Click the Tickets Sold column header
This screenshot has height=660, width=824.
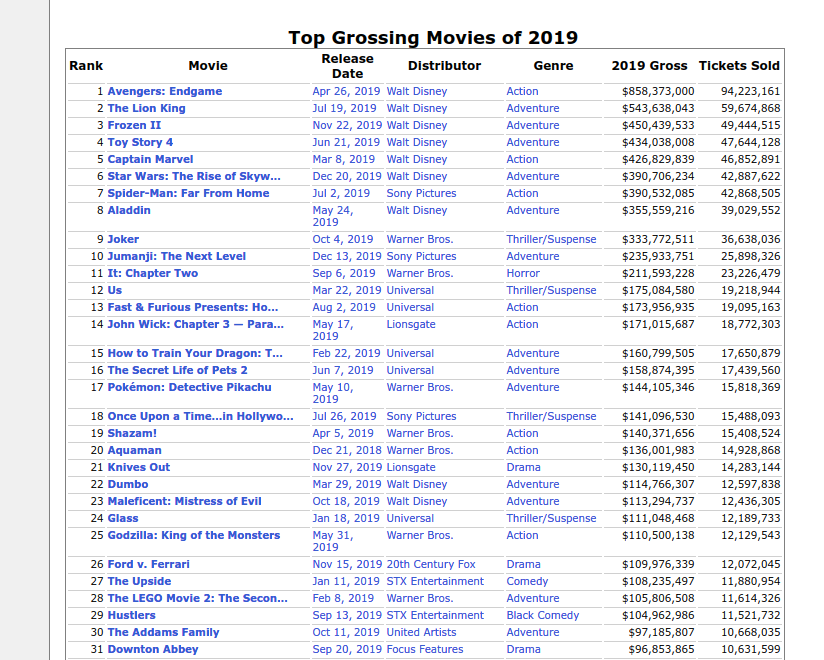[739, 66]
